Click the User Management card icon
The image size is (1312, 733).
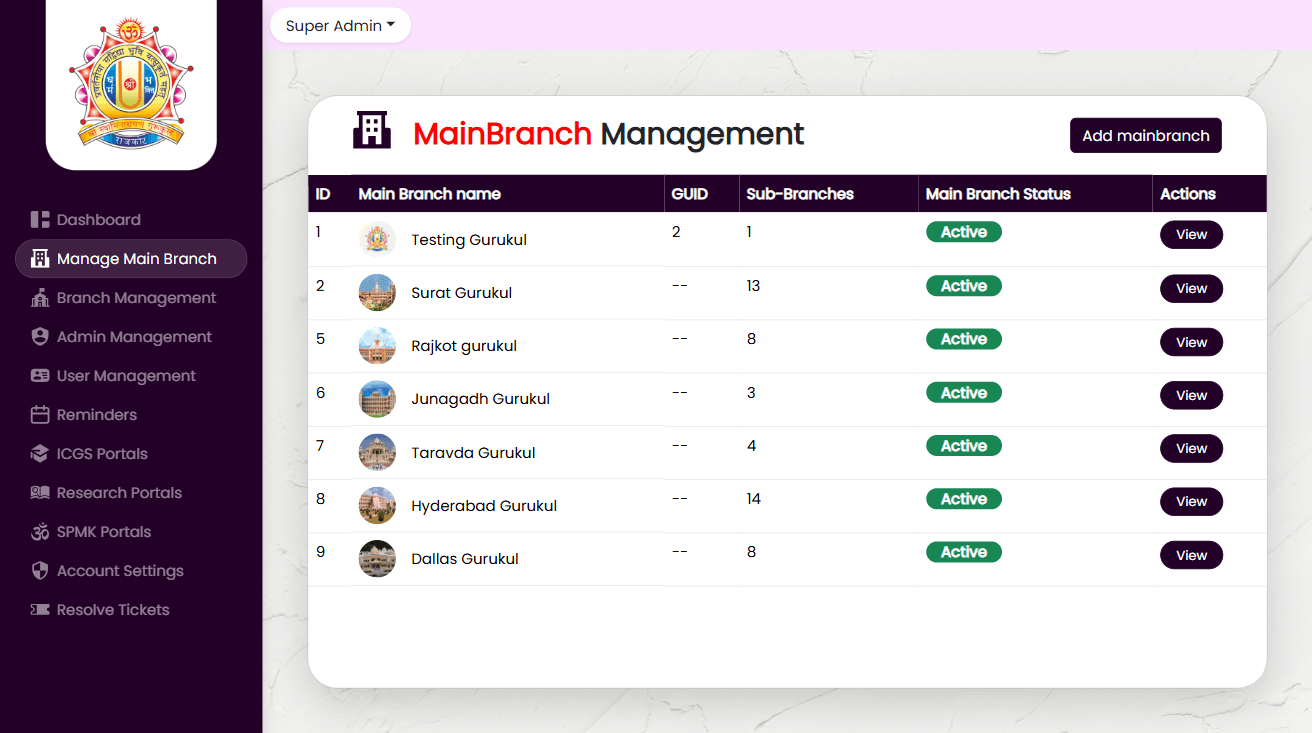[40, 376]
